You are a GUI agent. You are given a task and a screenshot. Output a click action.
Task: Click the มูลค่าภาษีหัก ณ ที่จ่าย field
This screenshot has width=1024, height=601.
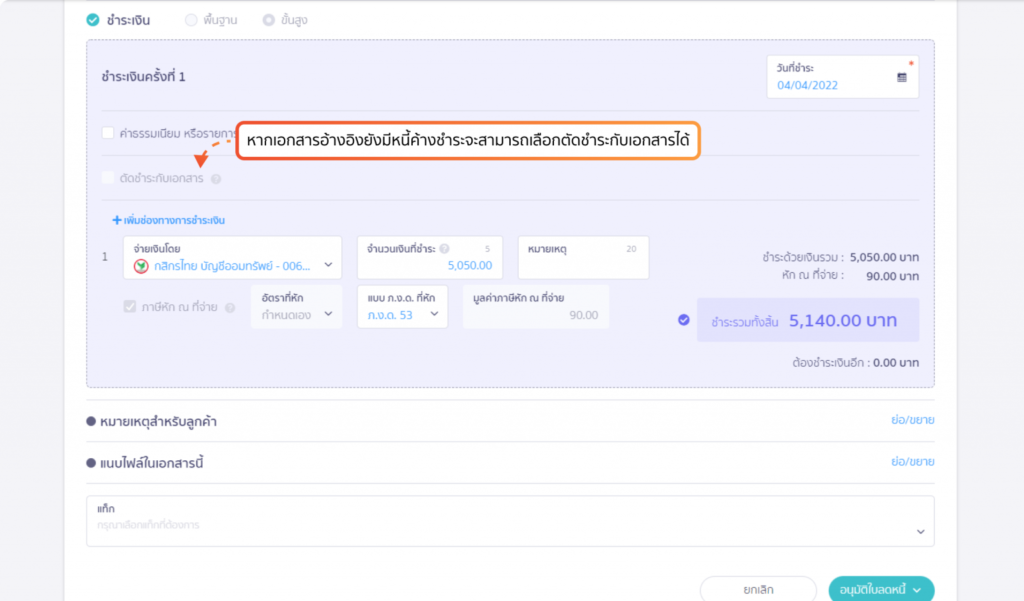pyautogui.click(x=536, y=306)
